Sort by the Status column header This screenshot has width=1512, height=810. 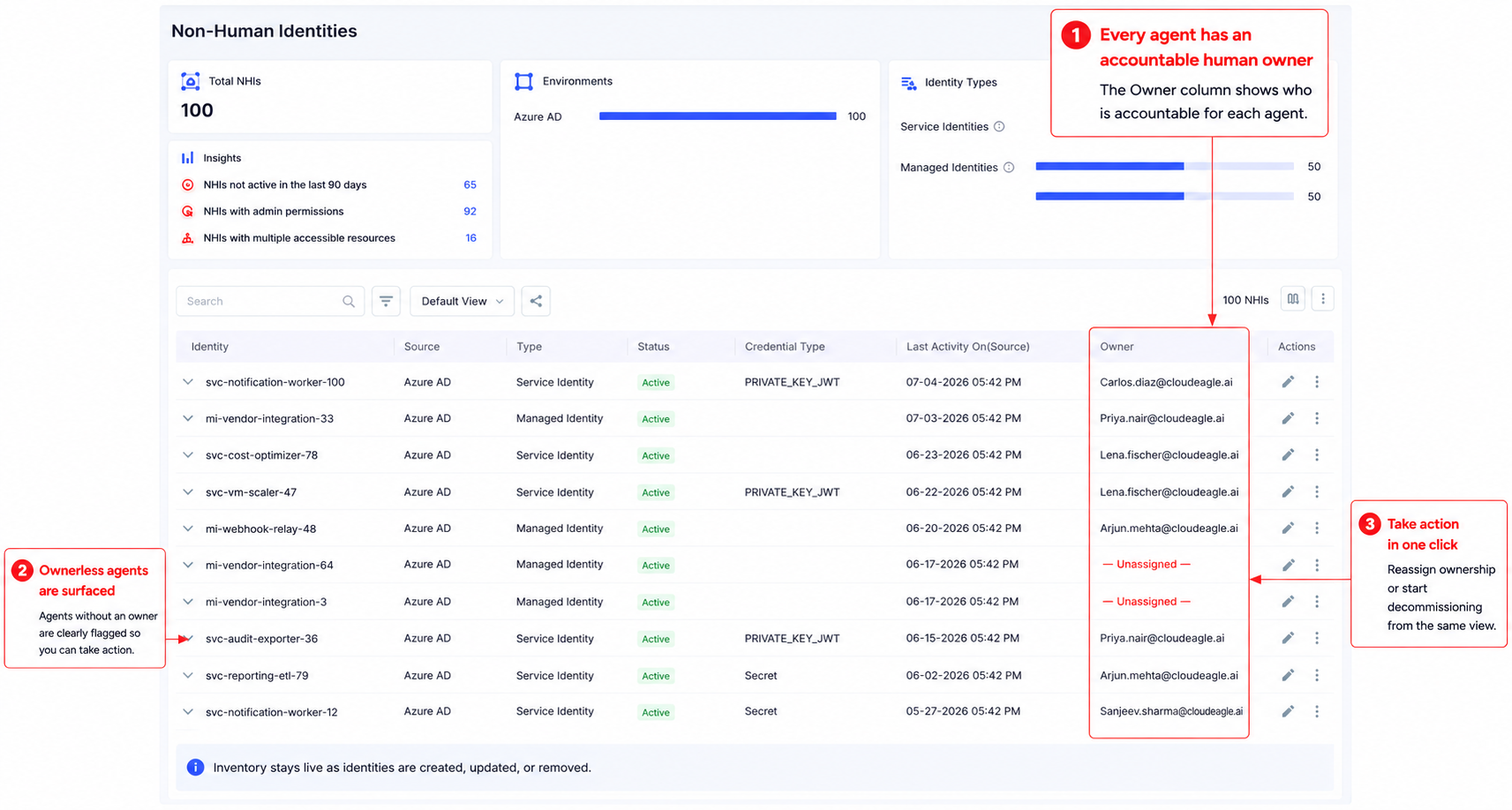click(x=653, y=347)
